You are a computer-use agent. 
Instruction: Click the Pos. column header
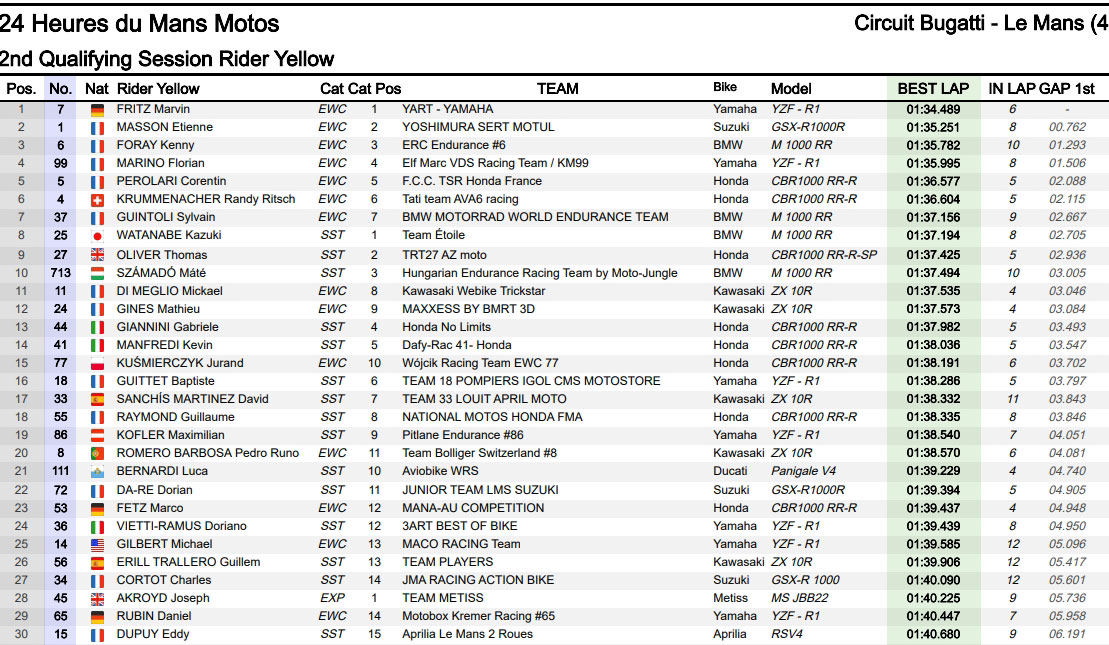coord(21,88)
